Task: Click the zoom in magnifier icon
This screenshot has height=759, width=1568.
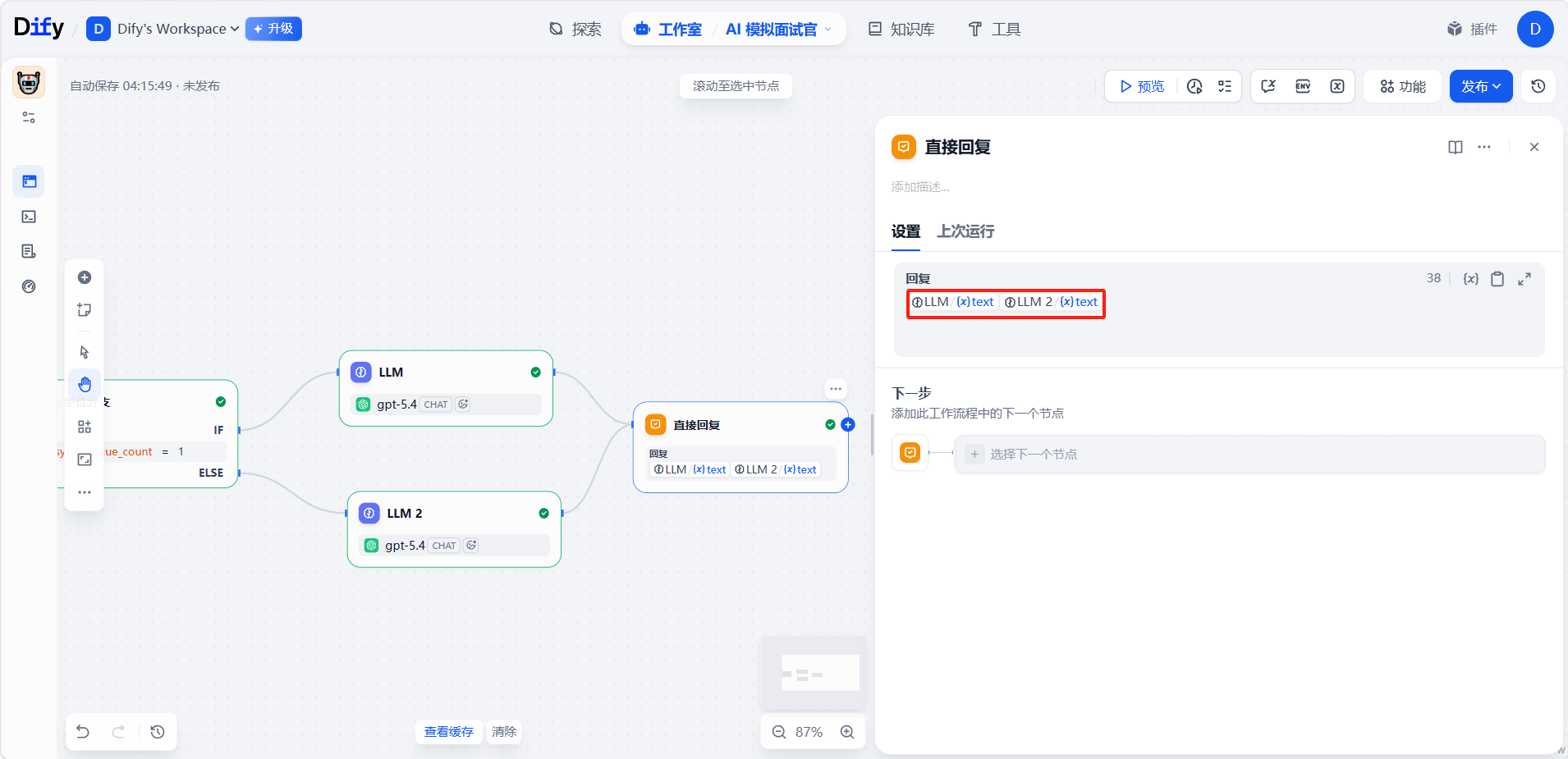Action: pyautogui.click(x=847, y=732)
